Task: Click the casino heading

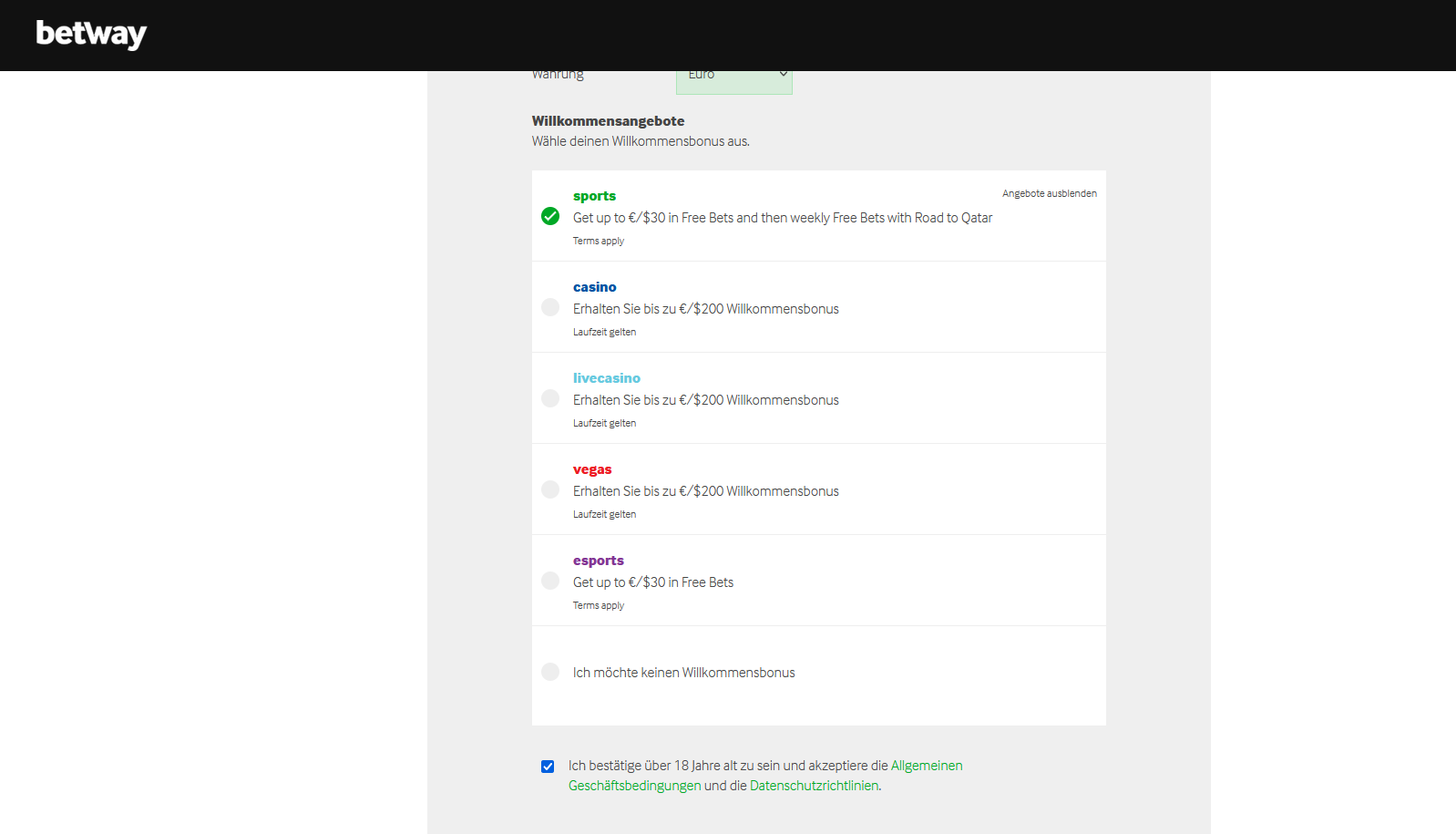Action: tap(594, 287)
